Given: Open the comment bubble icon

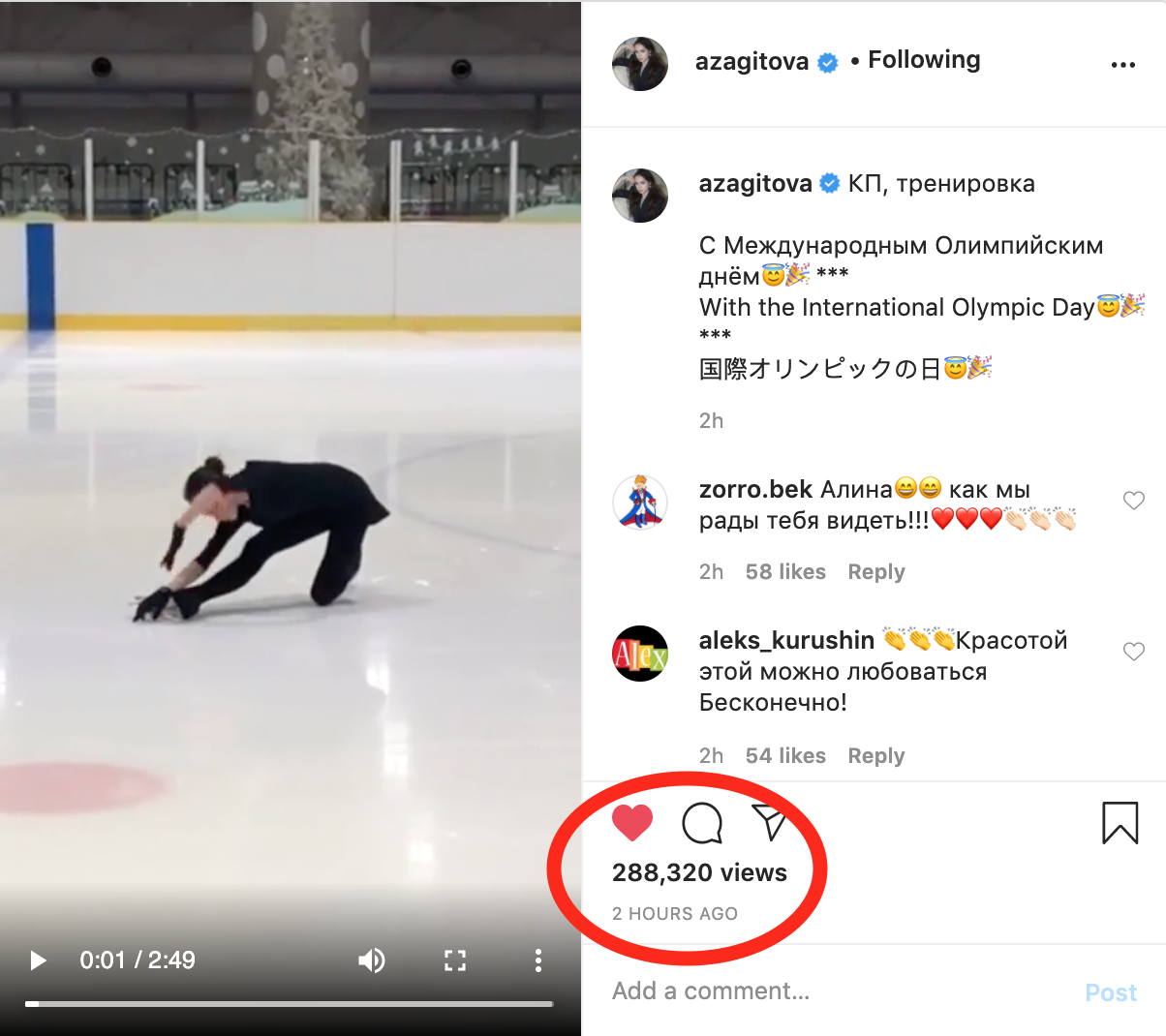Looking at the screenshot, I should (x=702, y=823).
